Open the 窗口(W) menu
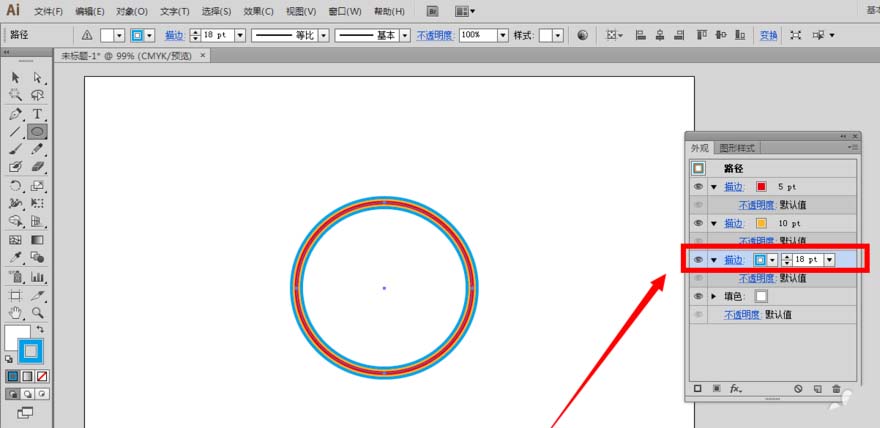880x428 pixels. point(346,11)
